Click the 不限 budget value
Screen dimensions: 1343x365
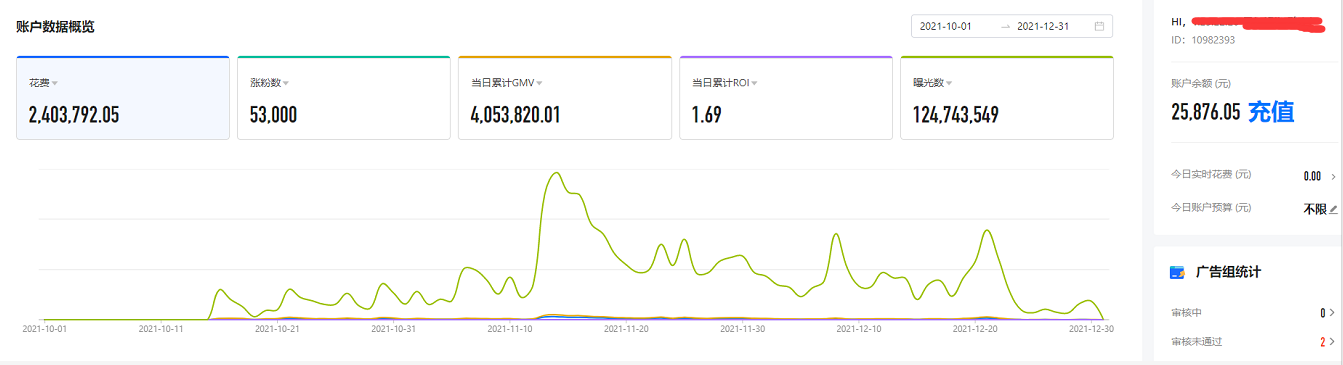point(1314,209)
